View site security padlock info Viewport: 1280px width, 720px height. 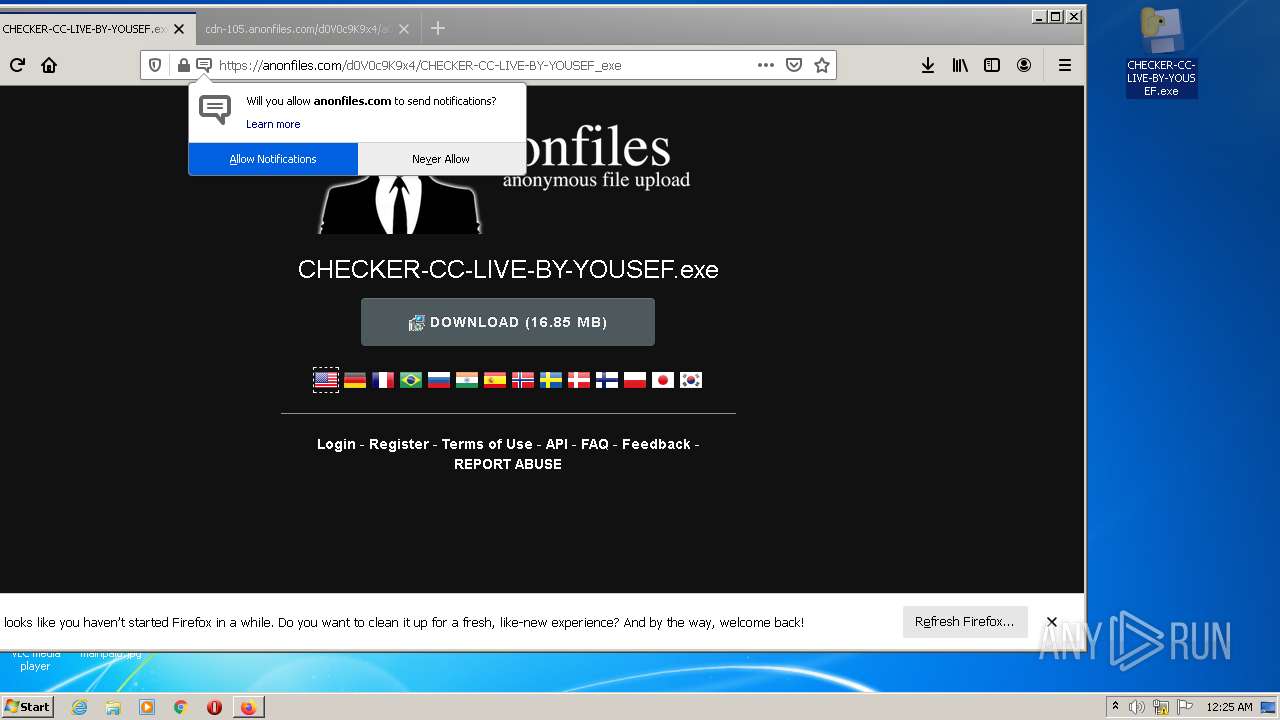183,65
